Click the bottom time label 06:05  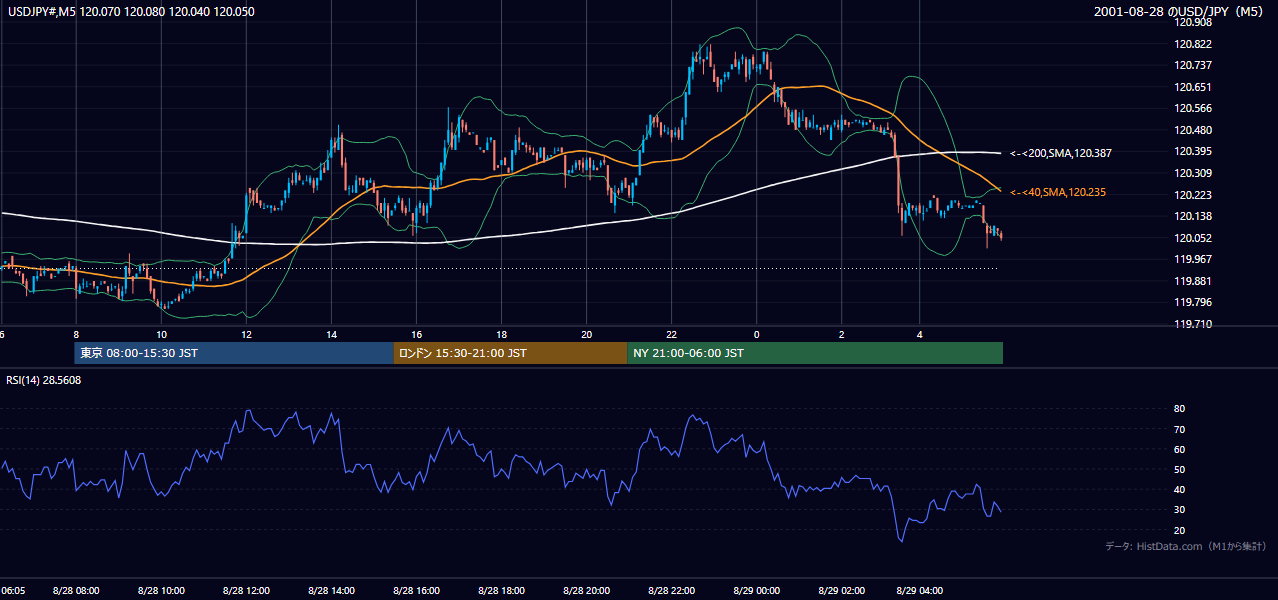13,591
